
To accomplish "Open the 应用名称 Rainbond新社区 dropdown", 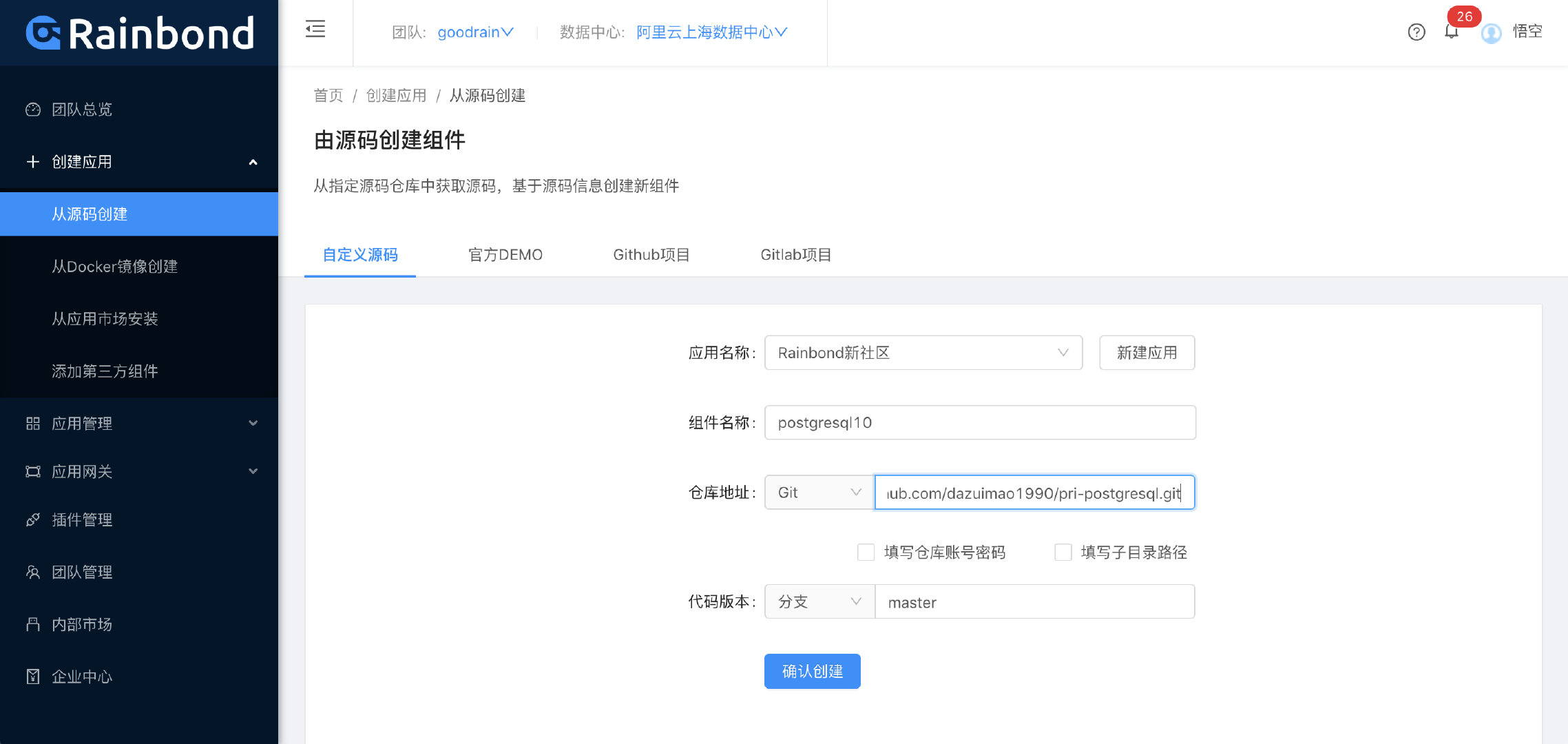I will [923, 353].
